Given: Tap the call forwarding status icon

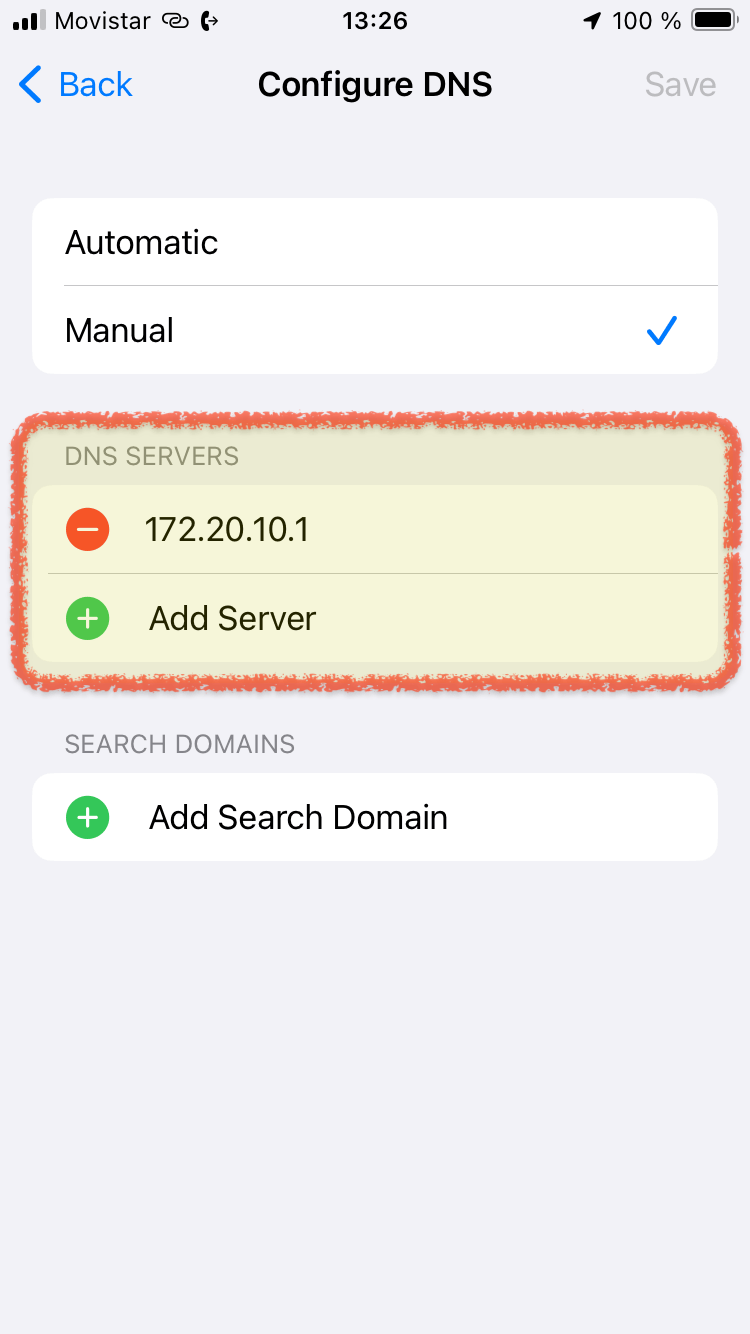Looking at the screenshot, I should coord(210,21).
